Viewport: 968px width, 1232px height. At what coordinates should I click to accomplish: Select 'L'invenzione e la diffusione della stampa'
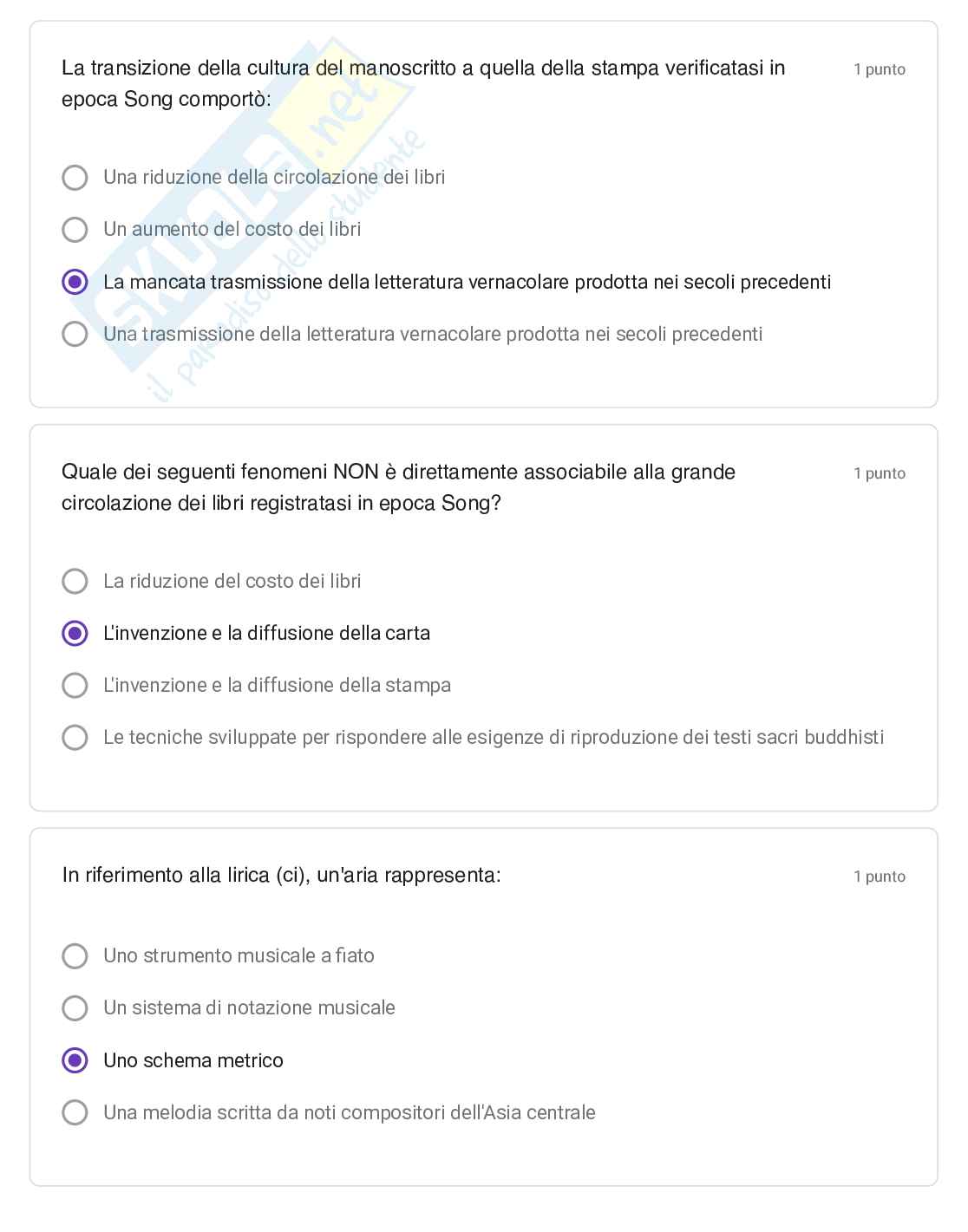[x=75, y=686]
